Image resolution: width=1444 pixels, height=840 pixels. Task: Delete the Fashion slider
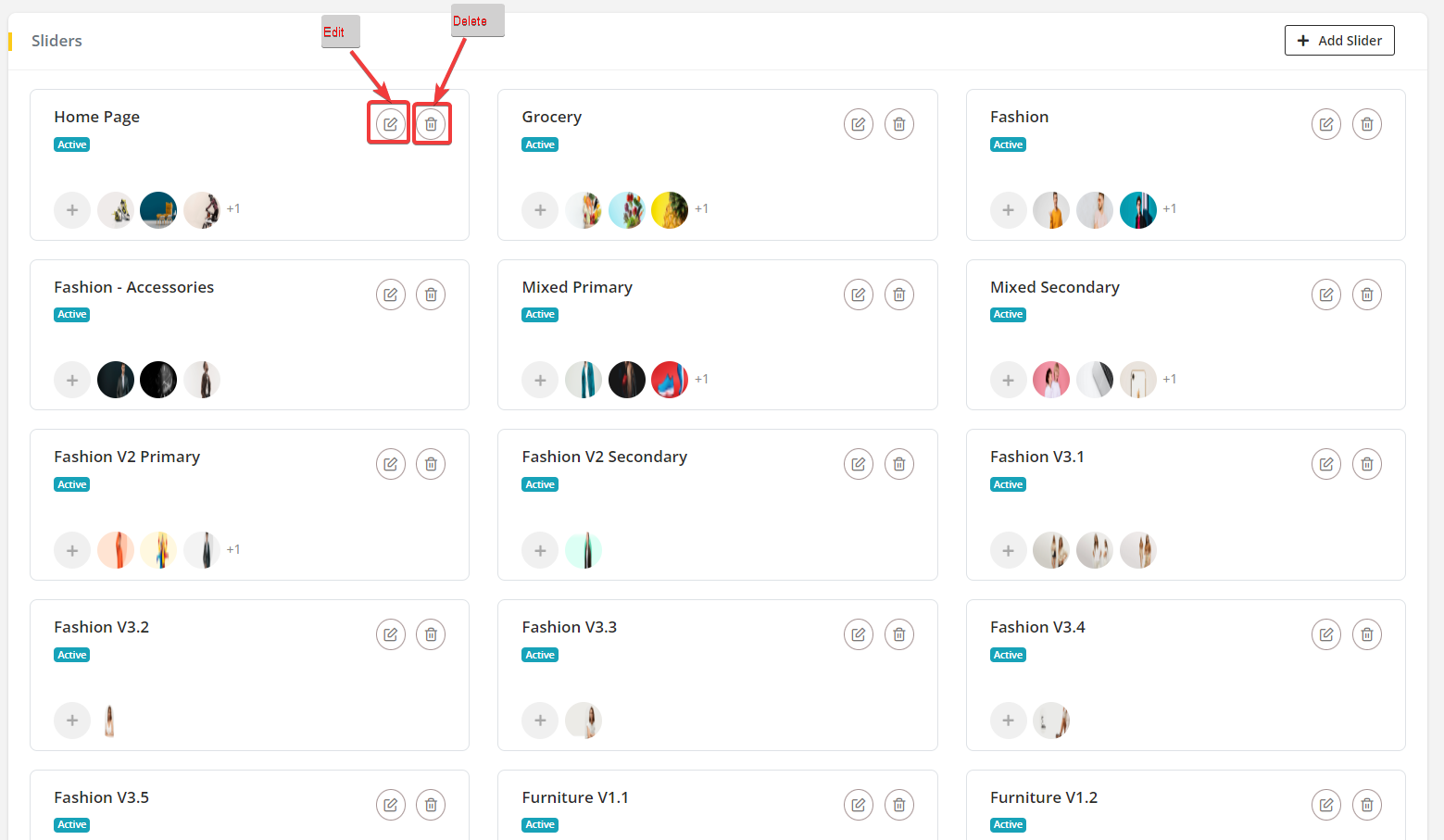[1366, 124]
